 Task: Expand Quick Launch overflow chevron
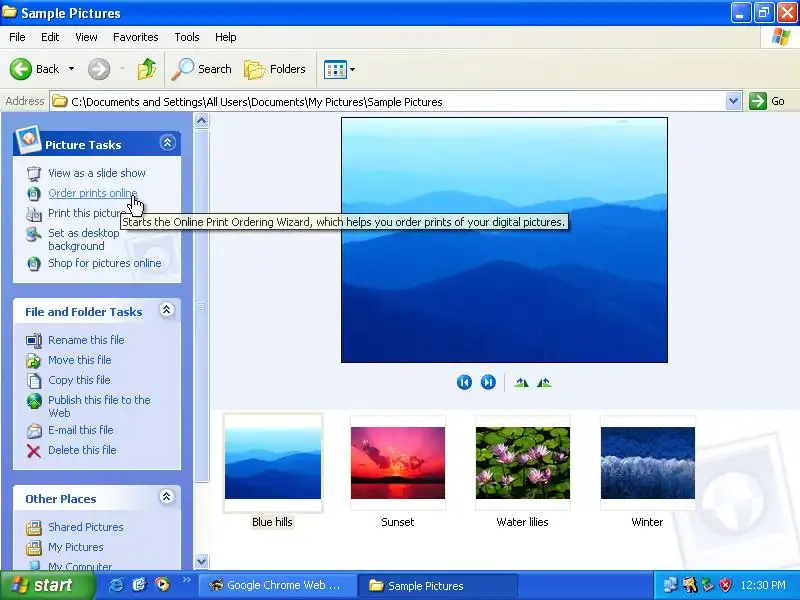coord(186,579)
